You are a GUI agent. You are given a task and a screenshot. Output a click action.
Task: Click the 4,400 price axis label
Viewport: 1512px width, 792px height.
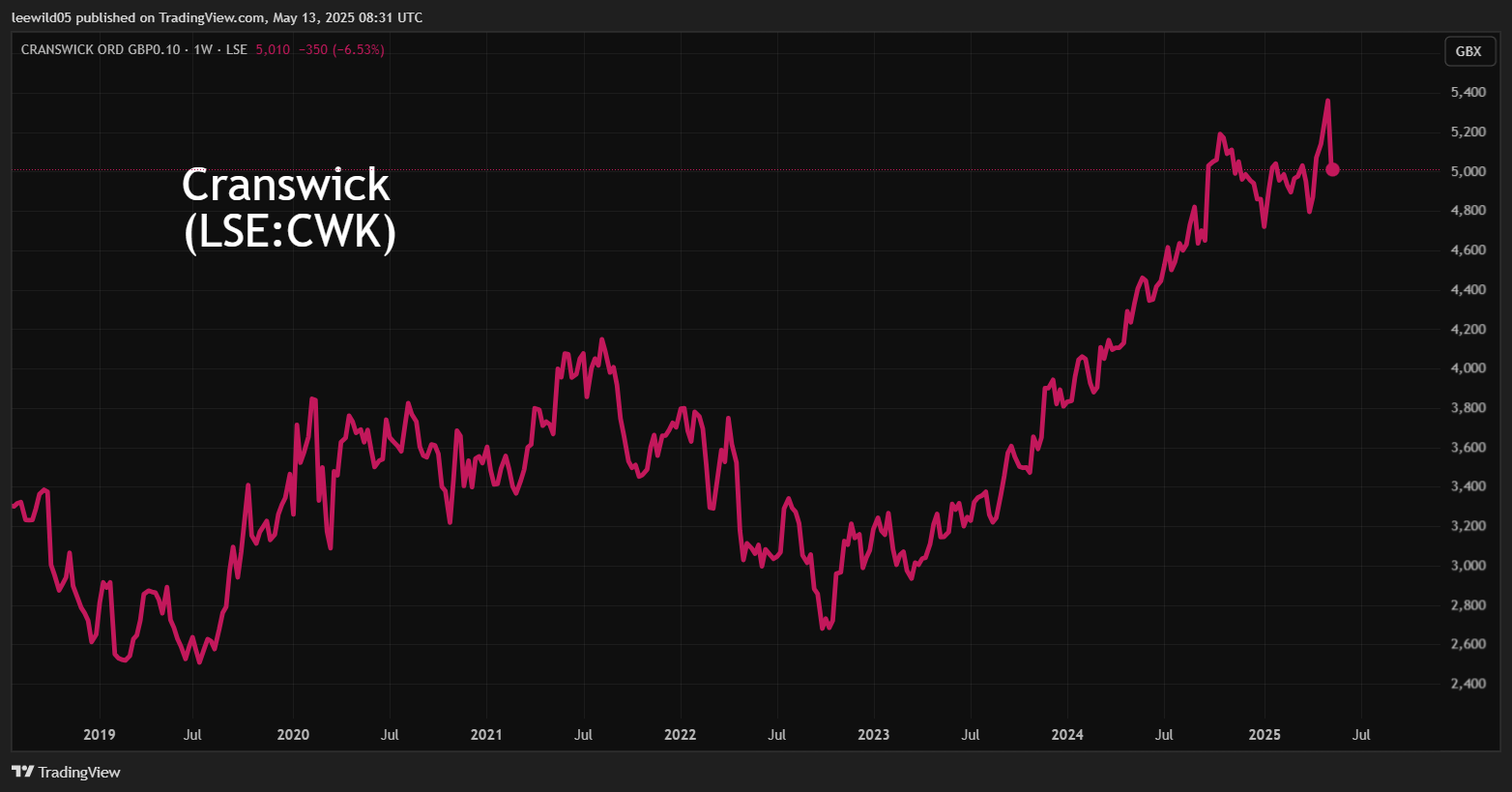click(1468, 289)
